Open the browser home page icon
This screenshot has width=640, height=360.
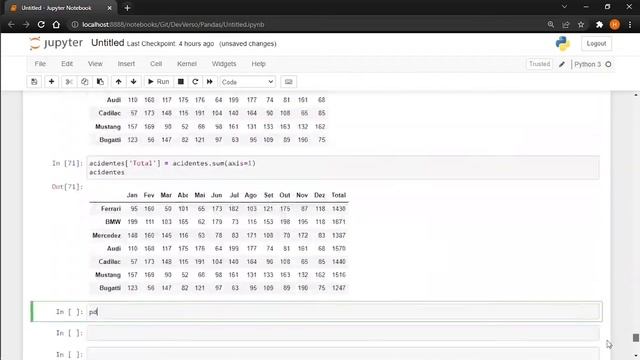pos(56,24)
